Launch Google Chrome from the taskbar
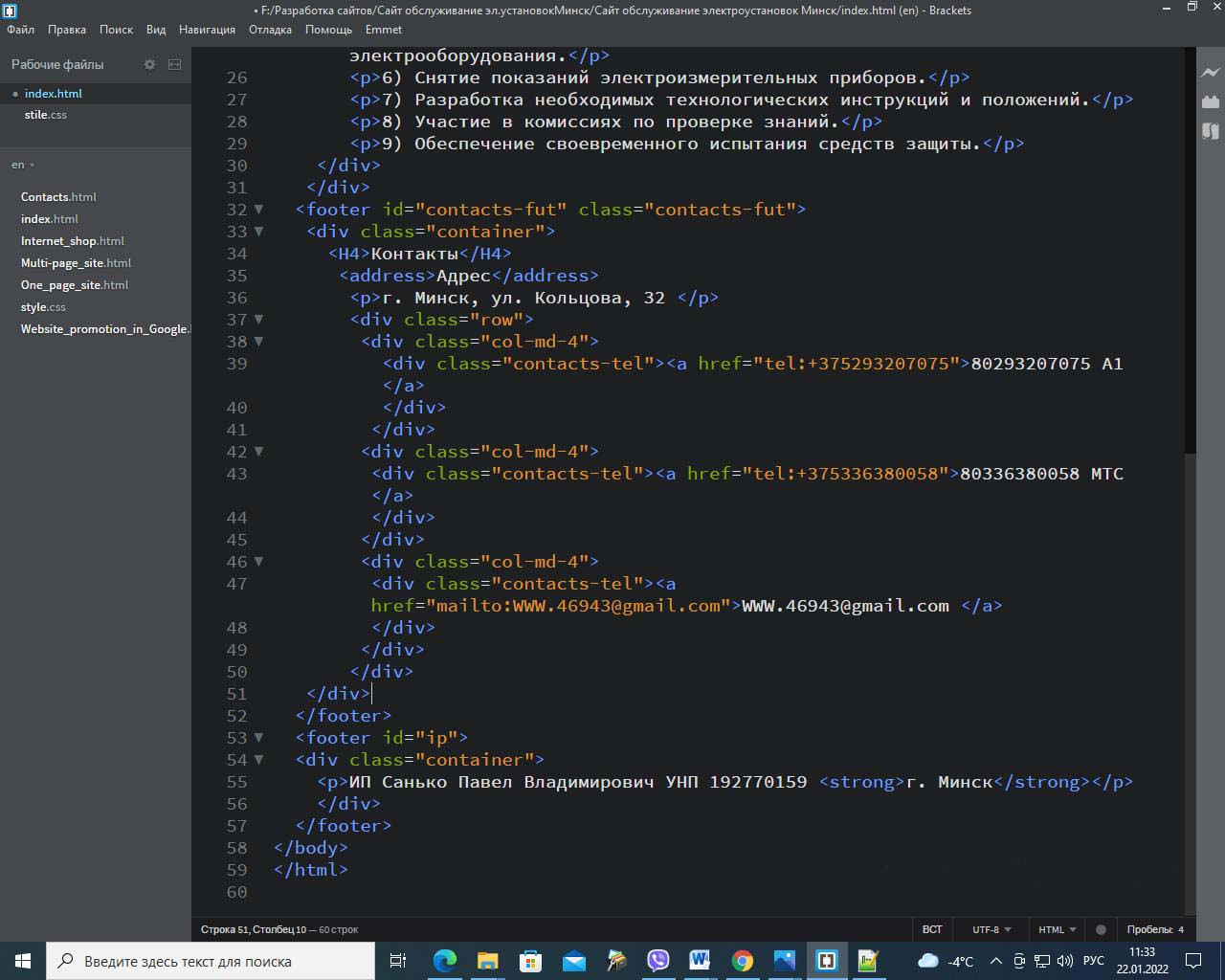The height and width of the screenshot is (980, 1225). pyautogui.click(x=742, y=961)
